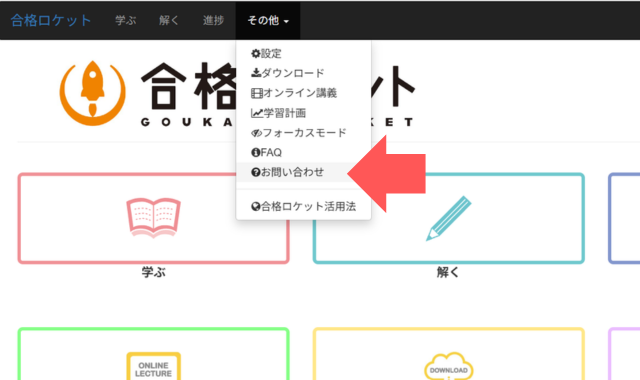Click the 合格ロケット brand link
This screenshot has width=640, height=380.
click(x=51, y=20)
